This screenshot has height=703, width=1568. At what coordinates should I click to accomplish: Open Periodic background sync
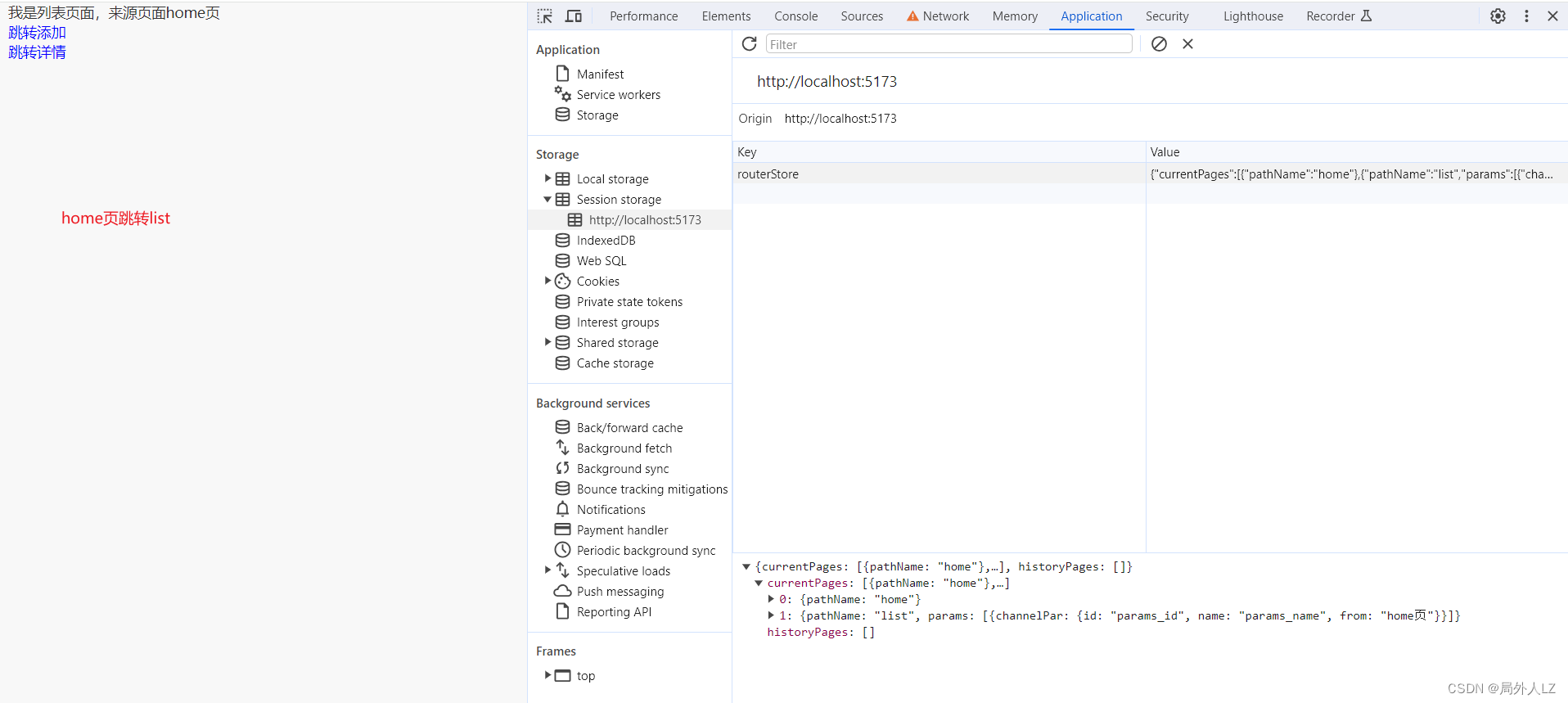646,551
